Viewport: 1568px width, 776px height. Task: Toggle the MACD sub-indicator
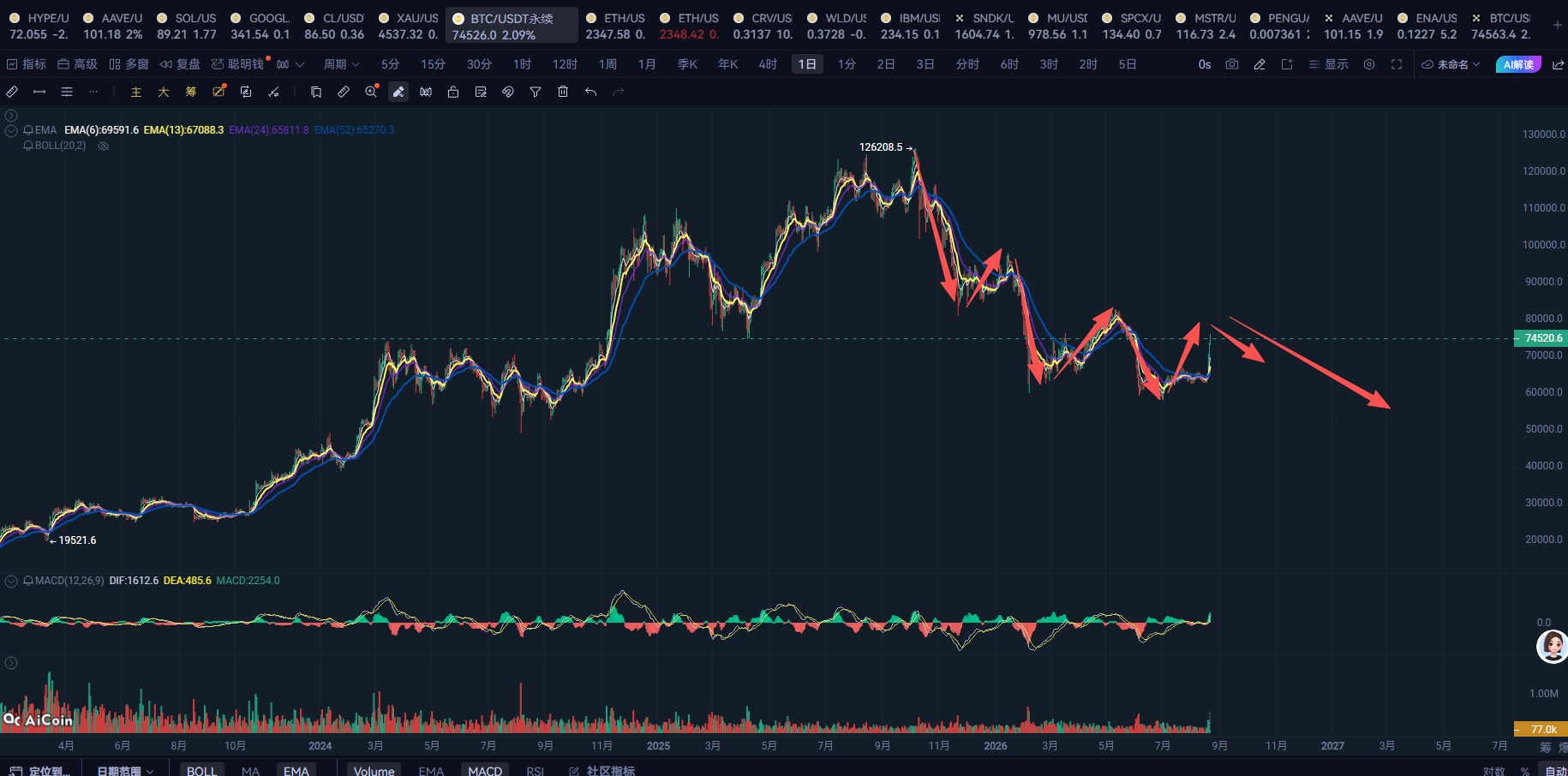click(485, 771)
